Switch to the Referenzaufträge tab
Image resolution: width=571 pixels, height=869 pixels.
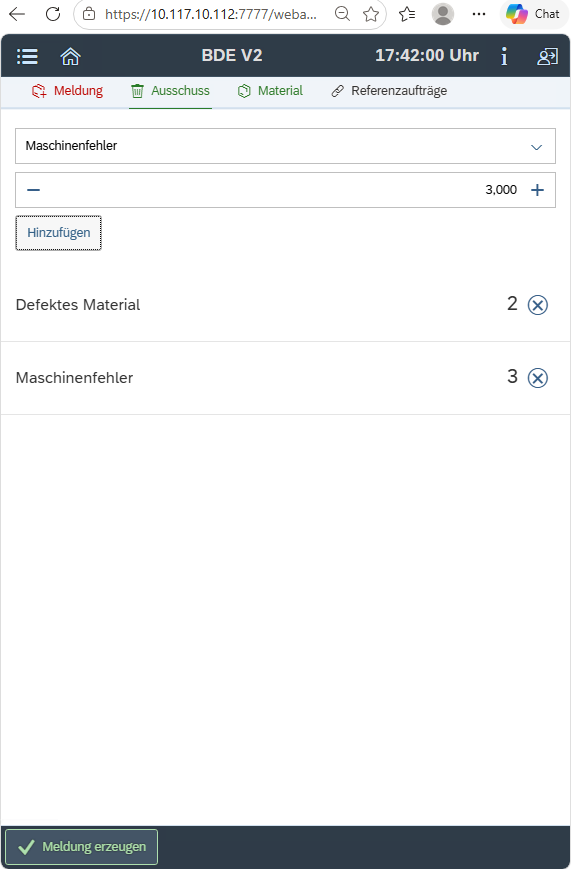(389, 91)
